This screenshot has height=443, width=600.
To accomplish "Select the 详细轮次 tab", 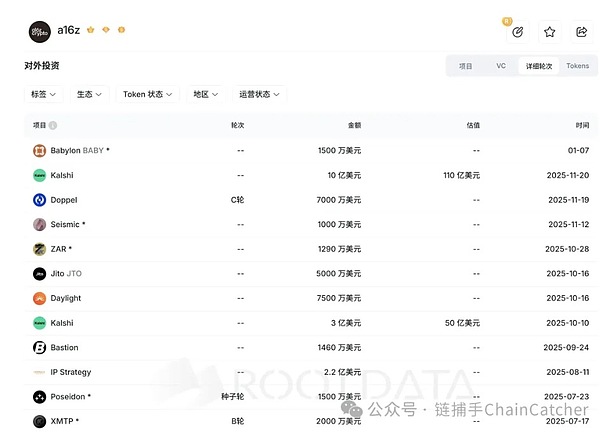I will point(538,66).
